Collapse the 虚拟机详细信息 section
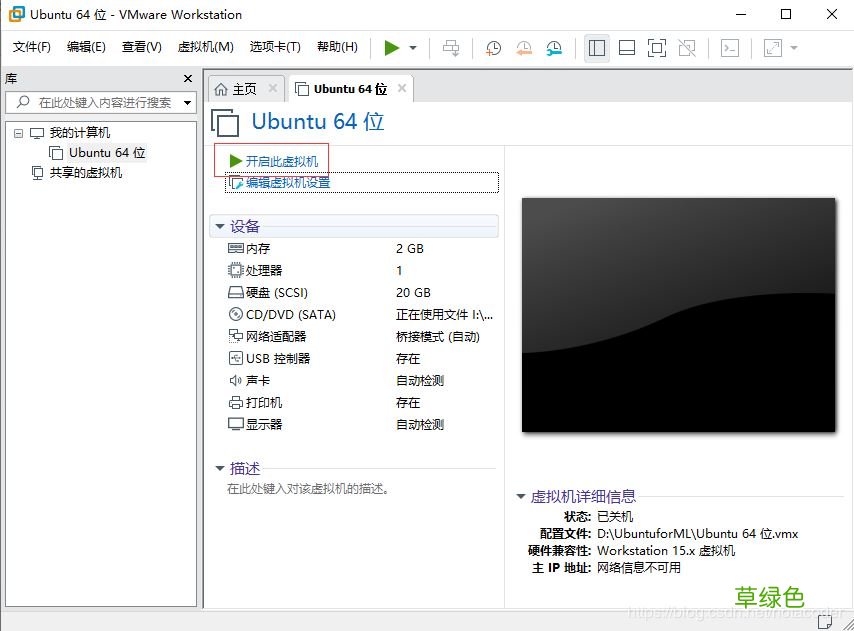Viewport: 854px width, 631px height. coord(521,496)
